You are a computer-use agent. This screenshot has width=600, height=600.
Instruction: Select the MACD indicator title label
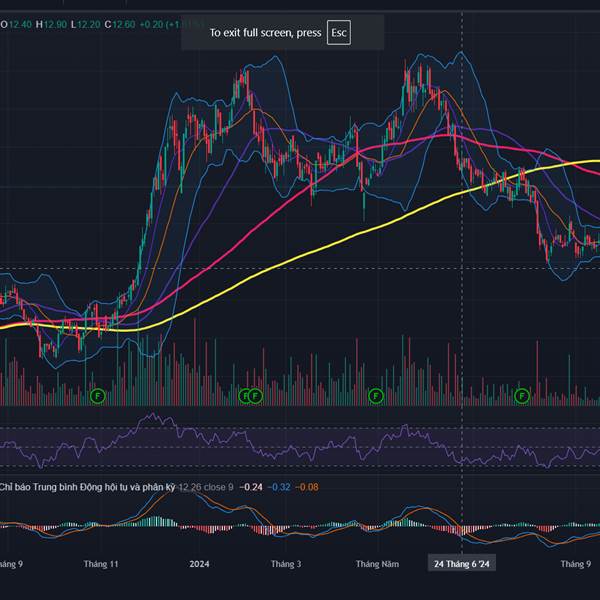(x=87, y=487)
